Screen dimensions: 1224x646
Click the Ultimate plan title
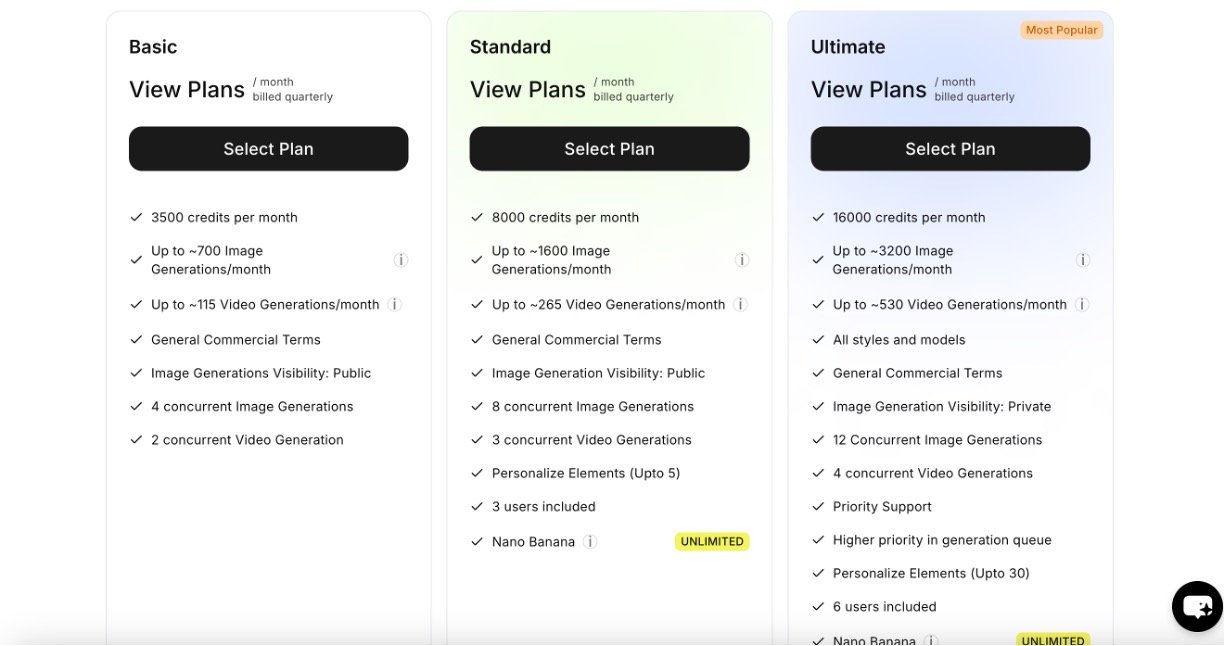(x=848, y=47)
